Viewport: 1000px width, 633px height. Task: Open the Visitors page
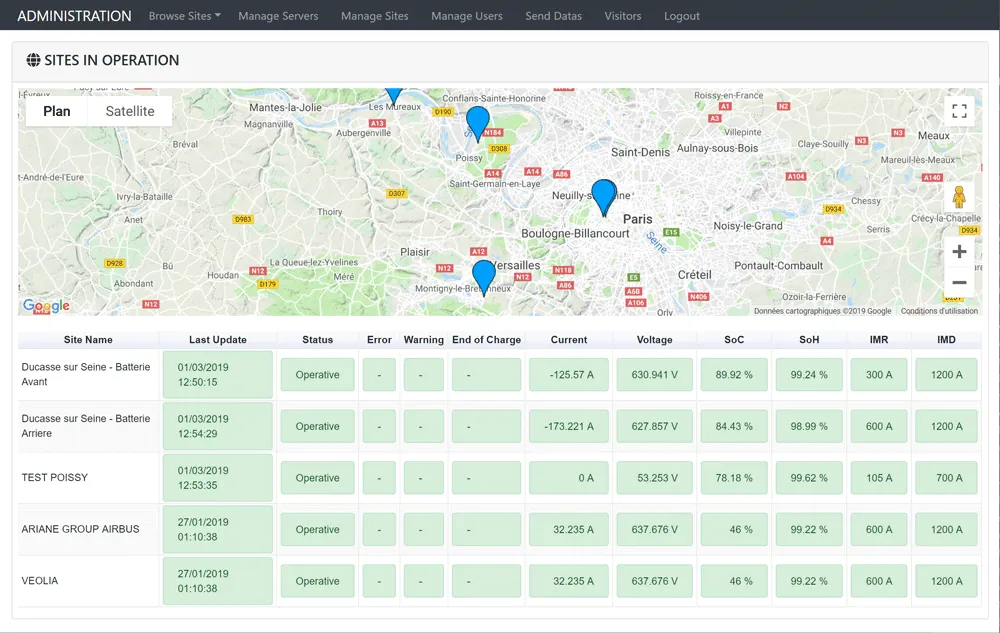(623, 16)
